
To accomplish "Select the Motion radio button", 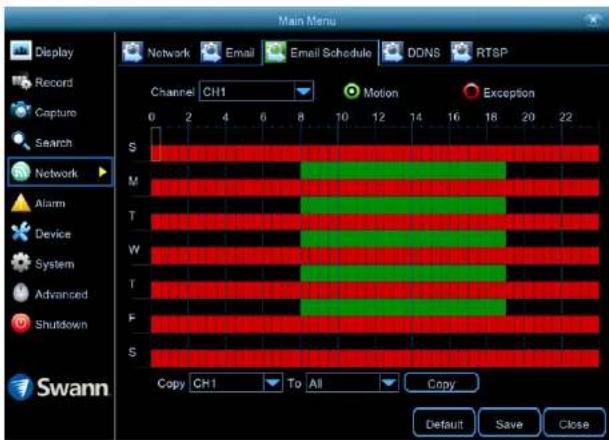I will (x=351, y=92).
